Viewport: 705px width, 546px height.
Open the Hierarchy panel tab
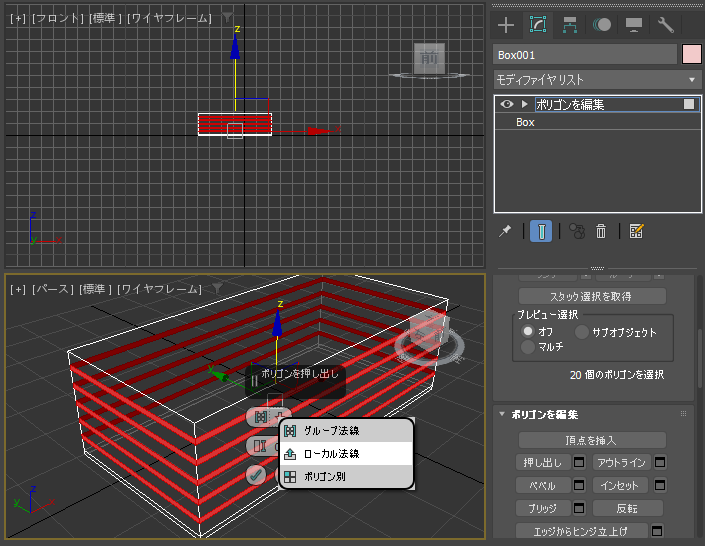click(570, 25)
